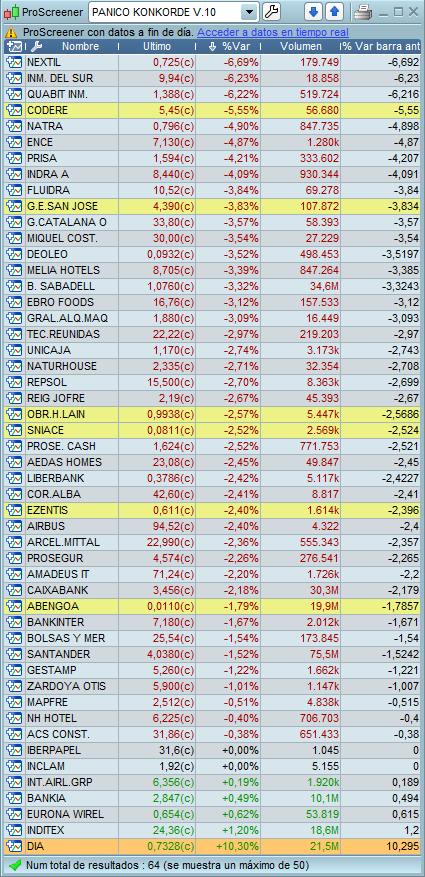Open chart icon for CODERE row

pos(13,111)
